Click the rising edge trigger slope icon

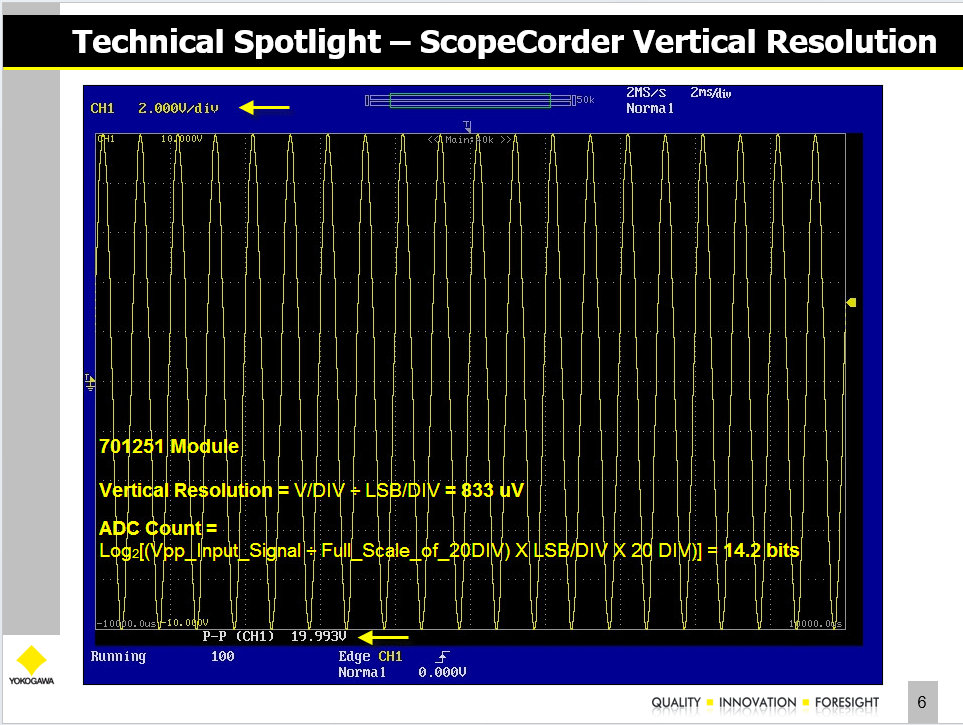coord(444,657)
